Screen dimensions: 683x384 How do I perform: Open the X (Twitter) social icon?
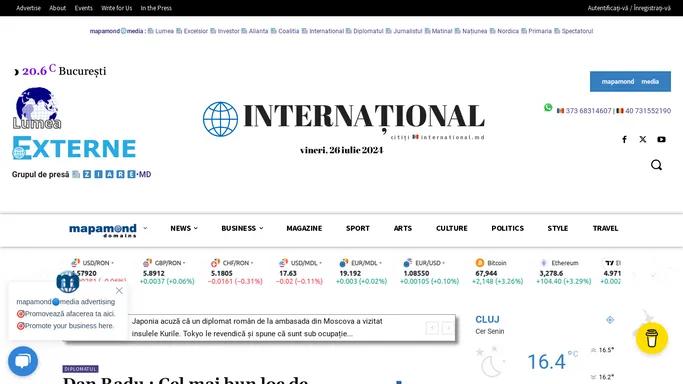(x=643, y=139)
